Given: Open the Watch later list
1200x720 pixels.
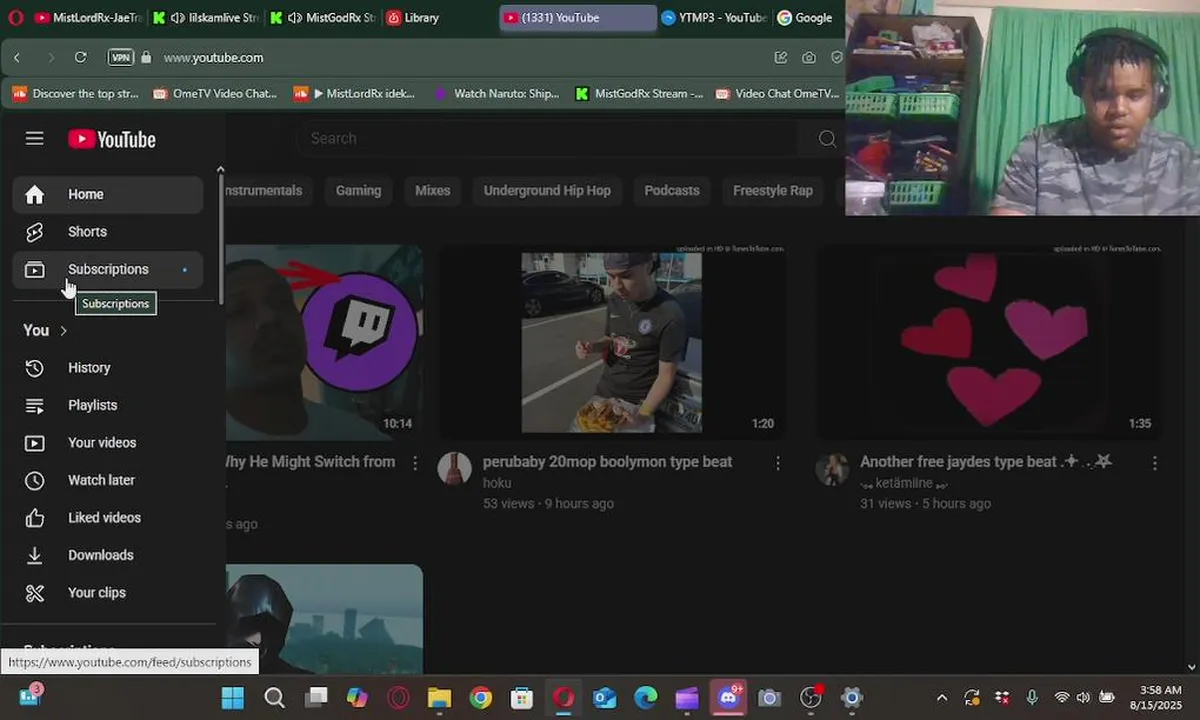Looking at the screenshot, I should tap(108, 480).
